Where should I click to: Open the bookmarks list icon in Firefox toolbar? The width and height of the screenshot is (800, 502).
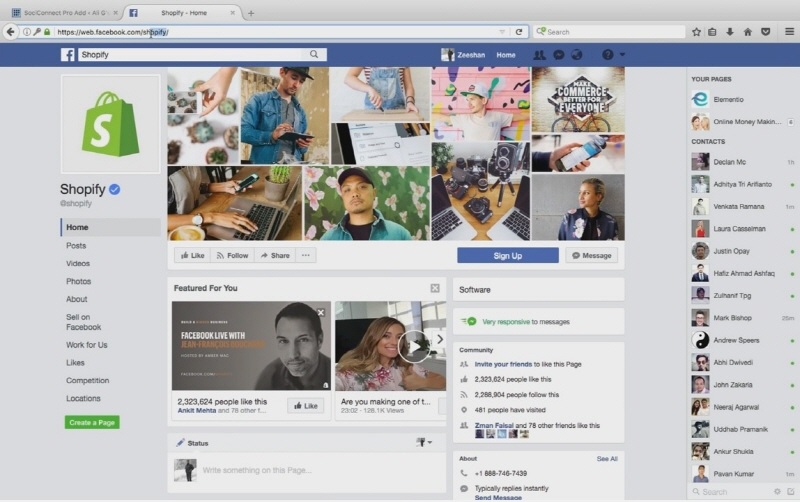712,32
